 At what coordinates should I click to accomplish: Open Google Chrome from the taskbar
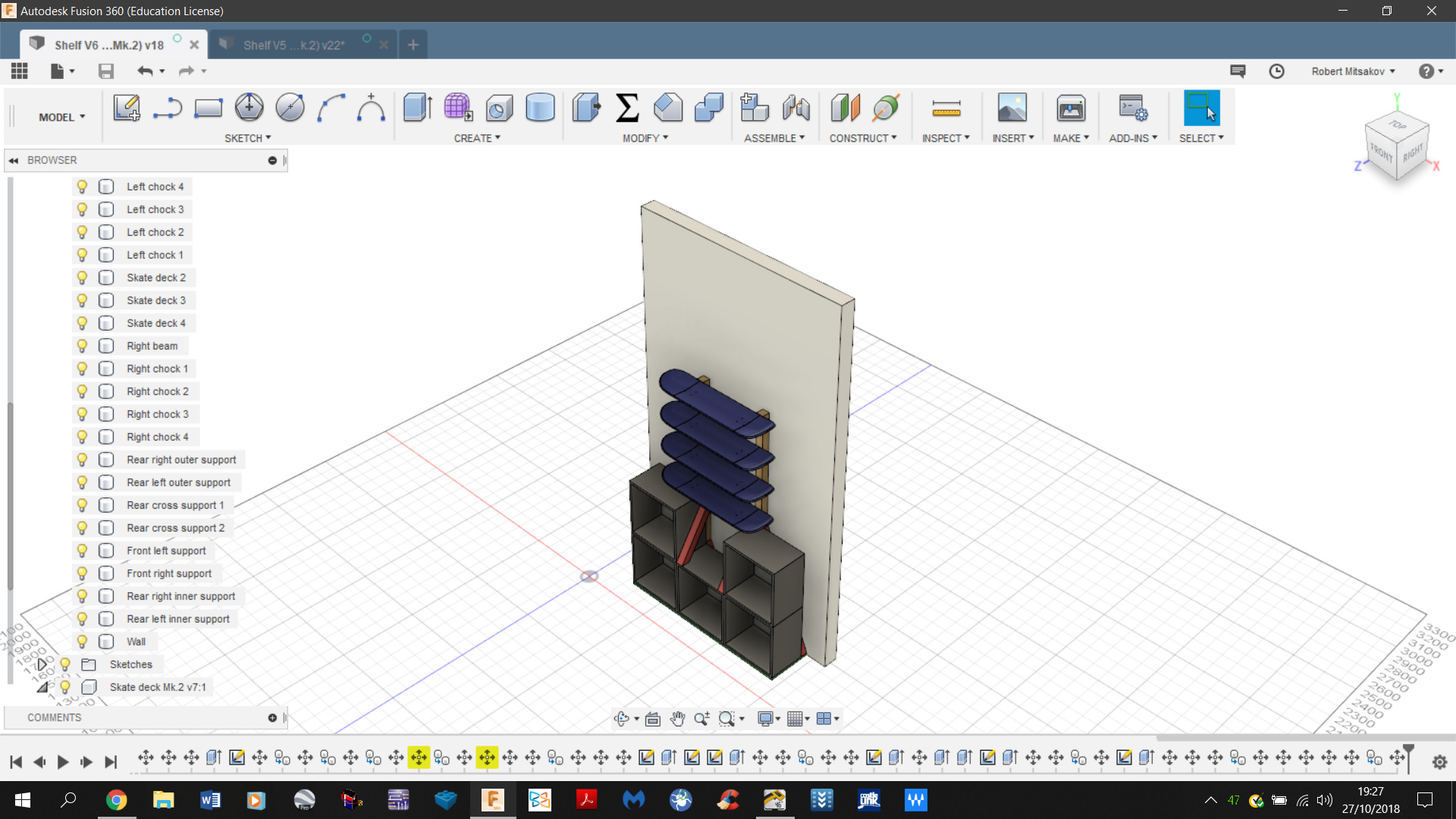point(116,800)
